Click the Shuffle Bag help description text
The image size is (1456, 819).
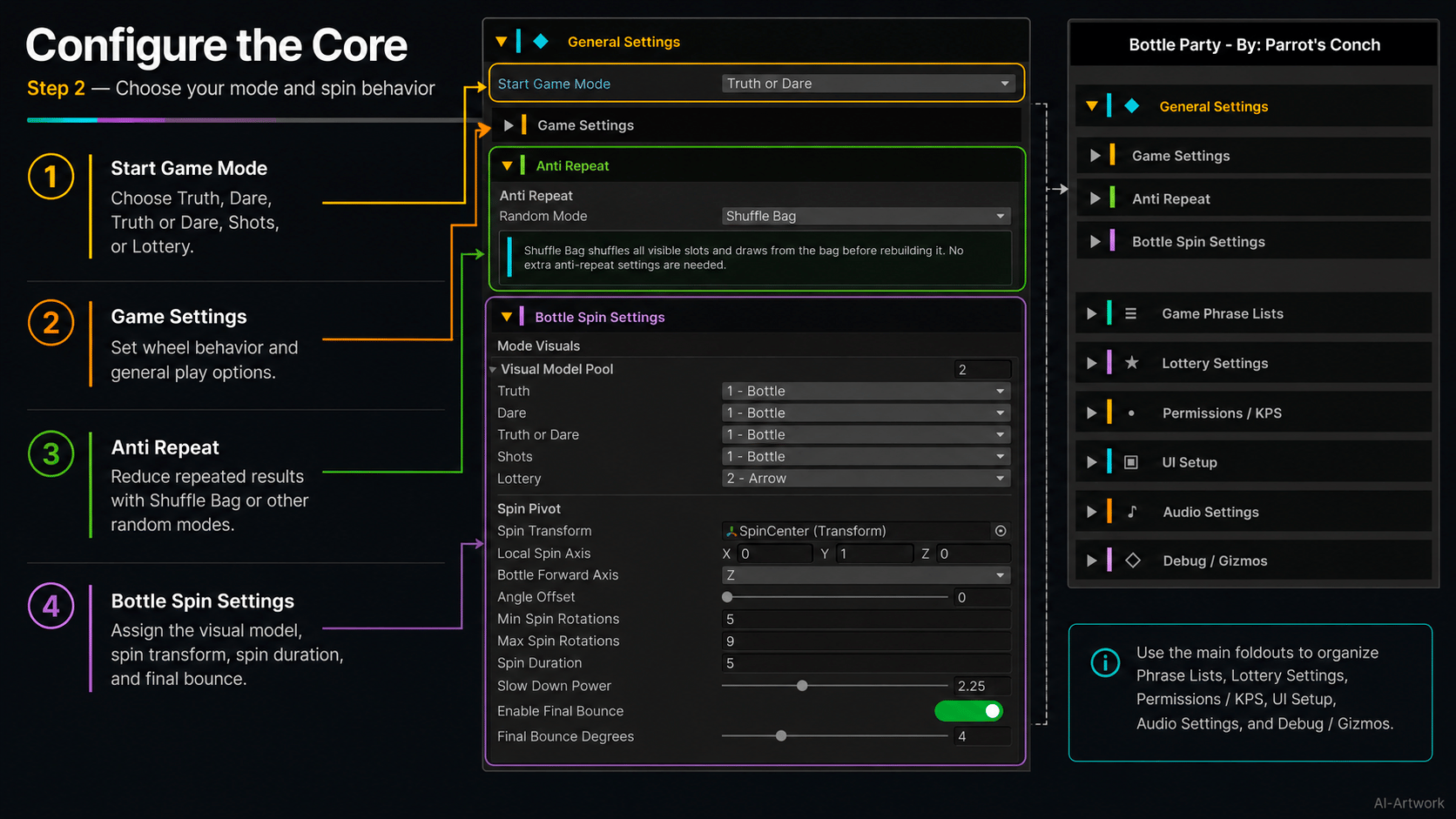pyautogui.click(x=744, y=258)
